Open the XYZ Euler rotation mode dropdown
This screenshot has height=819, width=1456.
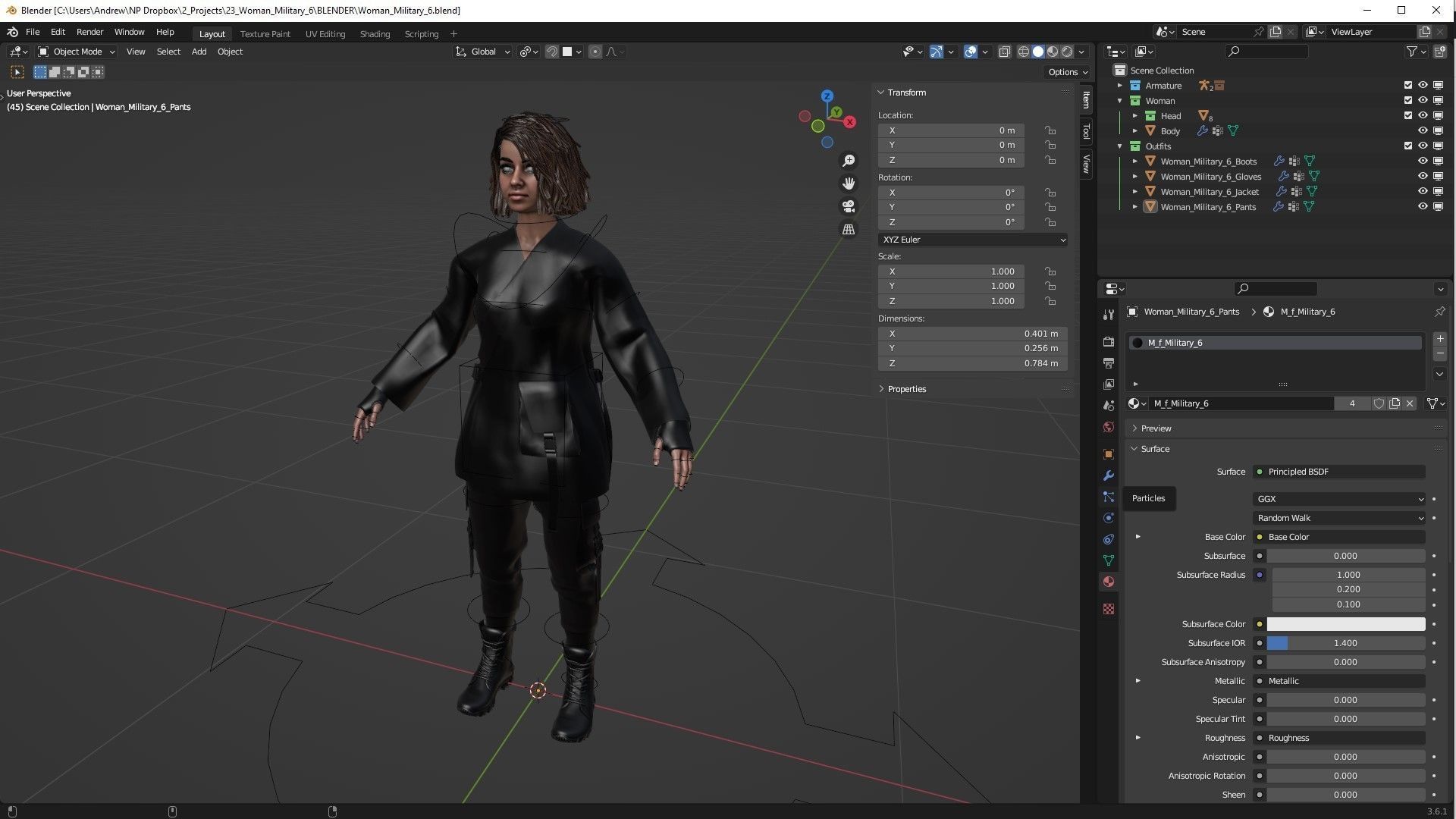coord(973,240)
